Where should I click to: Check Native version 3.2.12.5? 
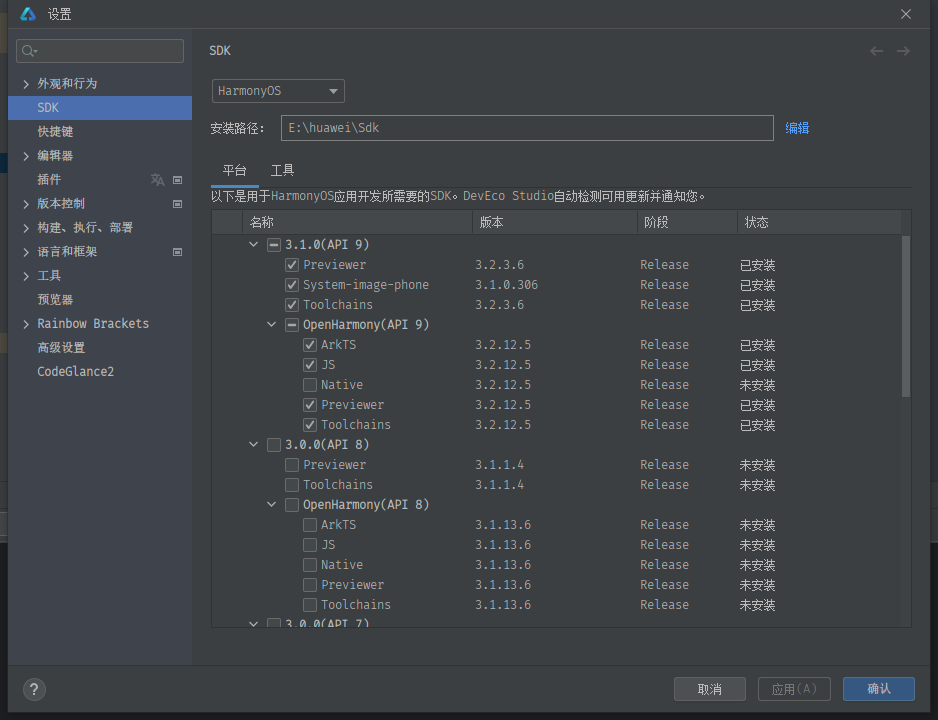pyautogui.click(x=310, y=385)
